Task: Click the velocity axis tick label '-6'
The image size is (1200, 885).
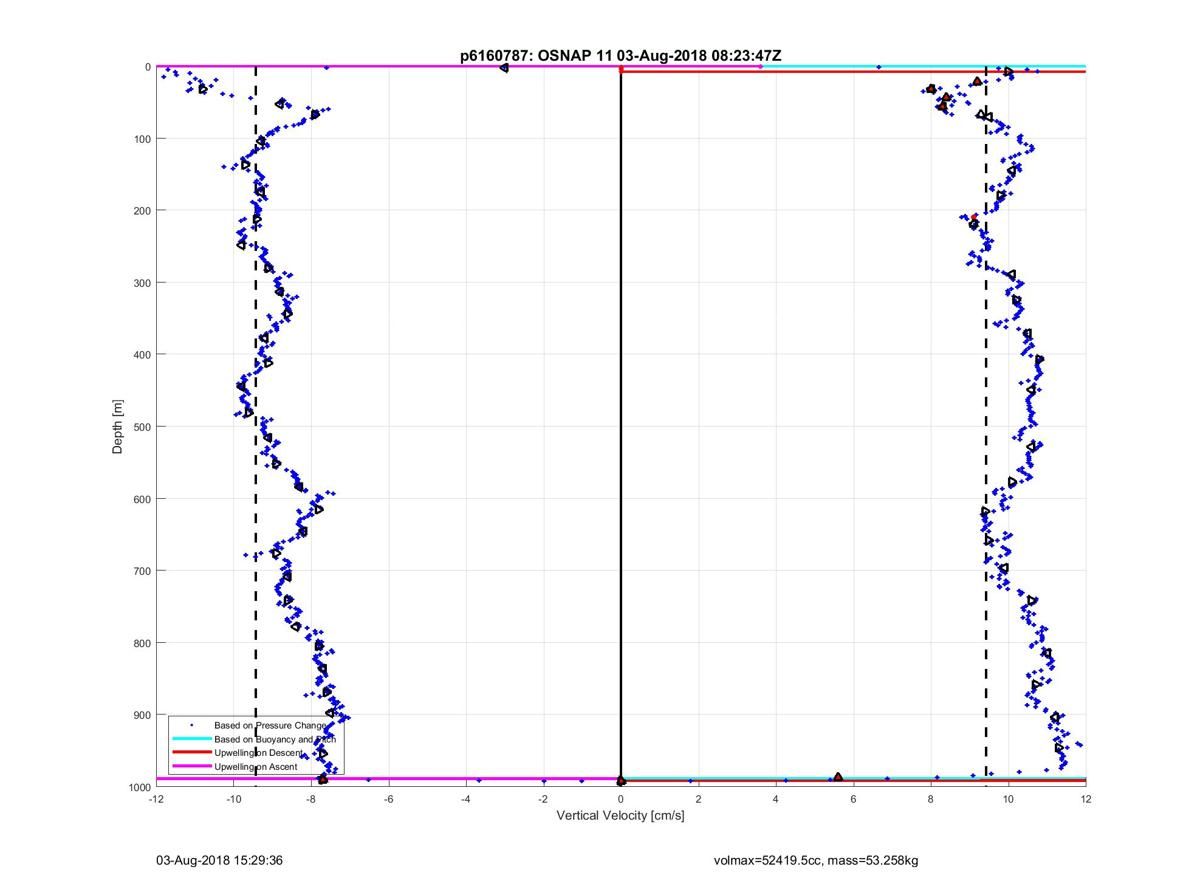Action: click(388, 800)
